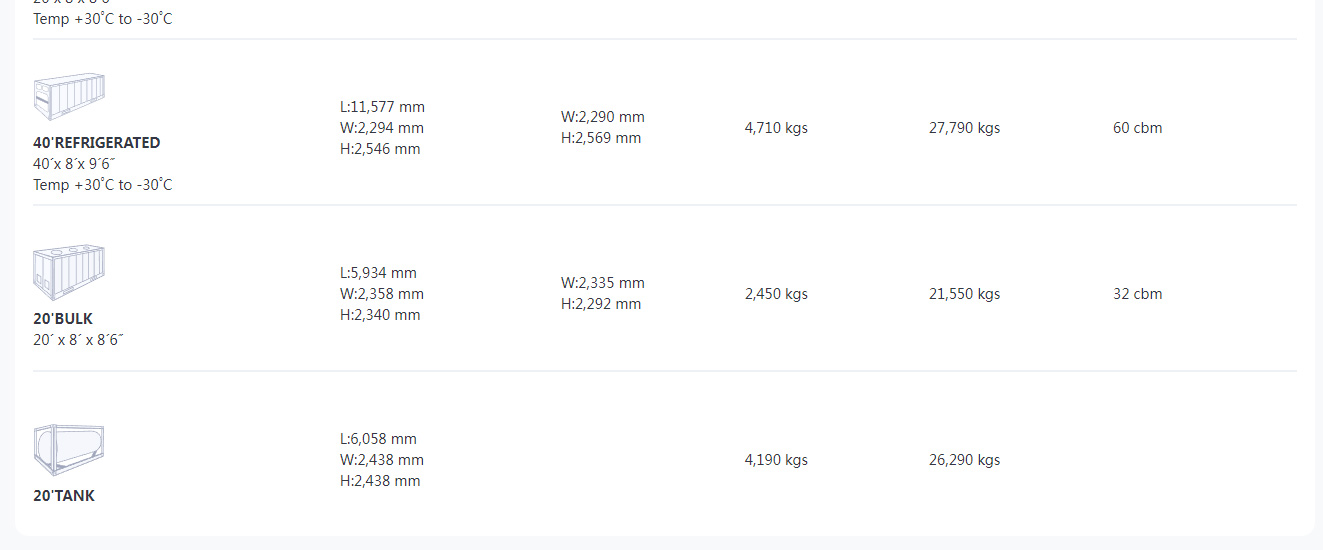The image size is (1323, 550).
Task: Click the 21,550 kgs payload value
Action: click(x=964, y=294)
